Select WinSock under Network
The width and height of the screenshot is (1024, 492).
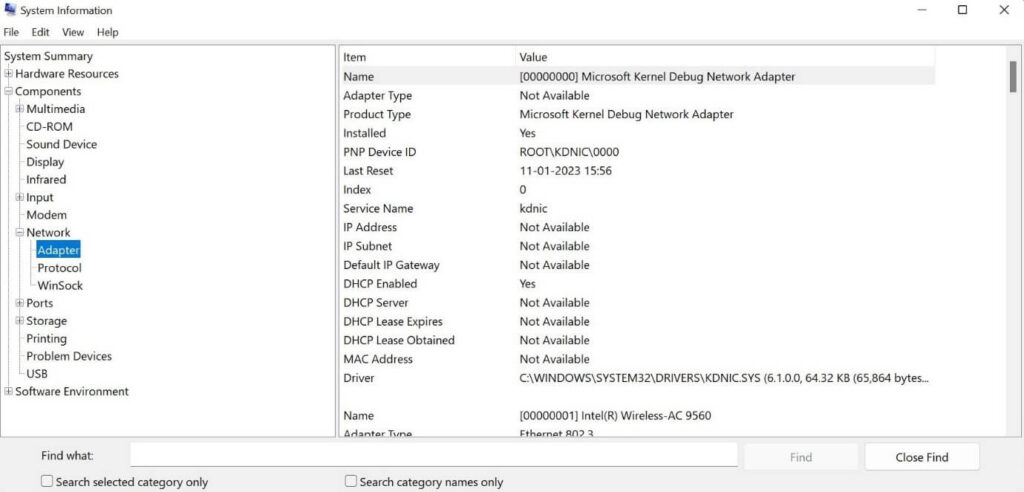[60, 286]
